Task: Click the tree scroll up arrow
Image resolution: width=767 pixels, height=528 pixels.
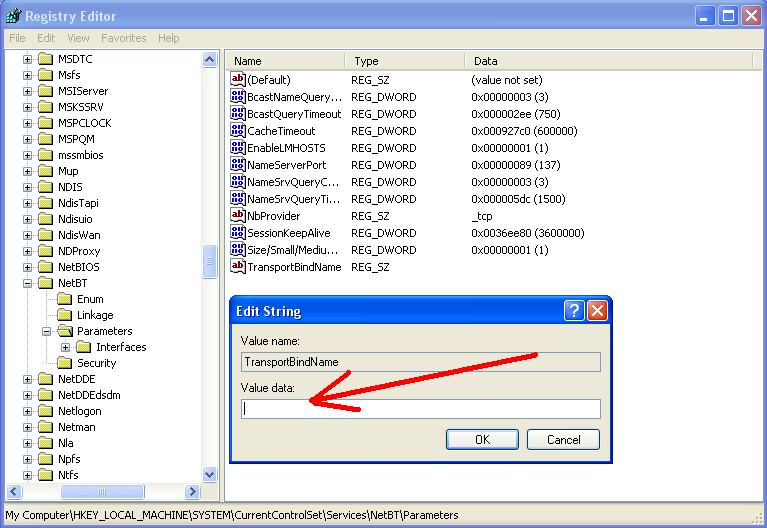Action: point(209,60)
